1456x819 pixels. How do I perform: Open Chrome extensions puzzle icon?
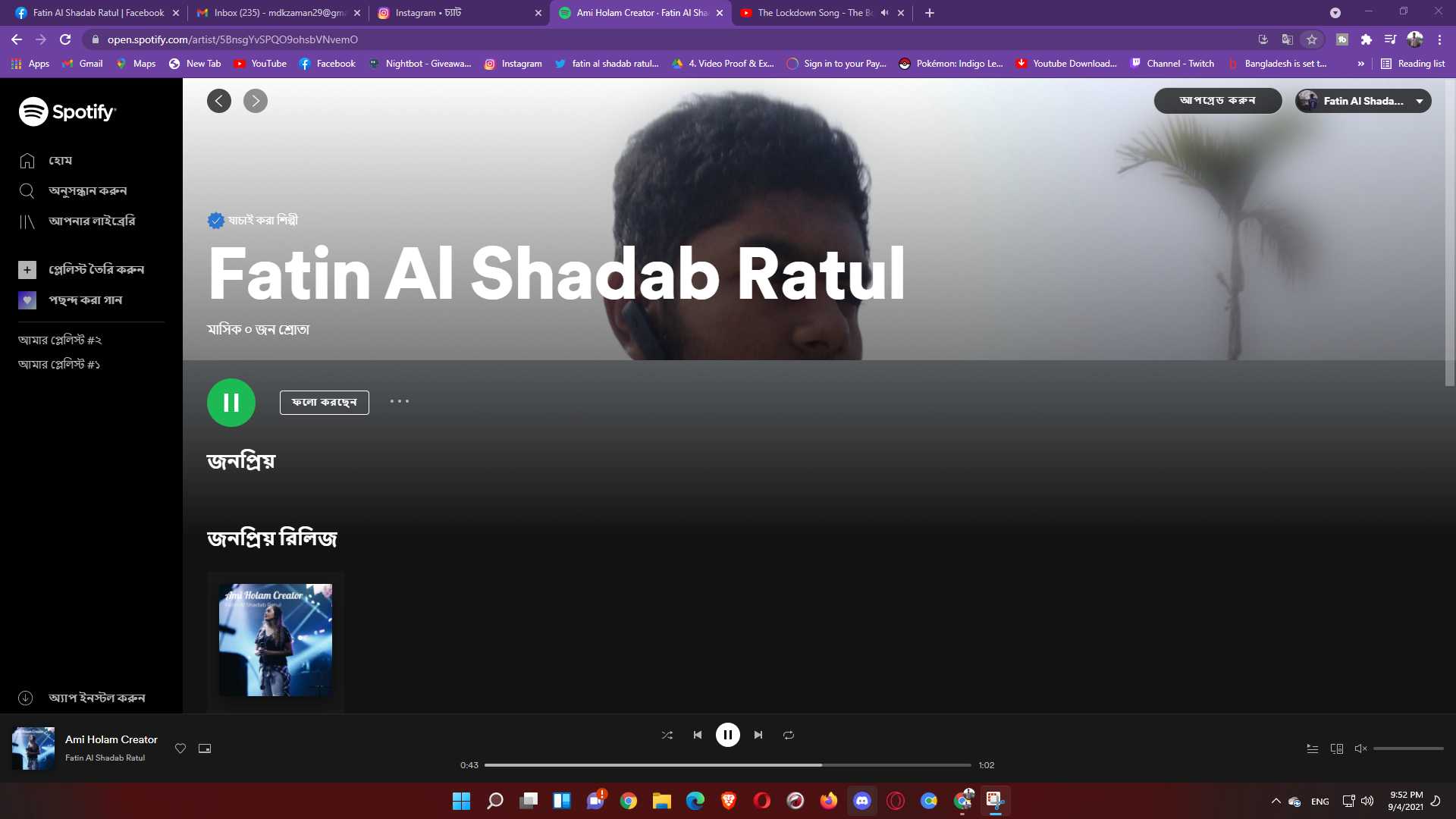tap(1367, 39)
